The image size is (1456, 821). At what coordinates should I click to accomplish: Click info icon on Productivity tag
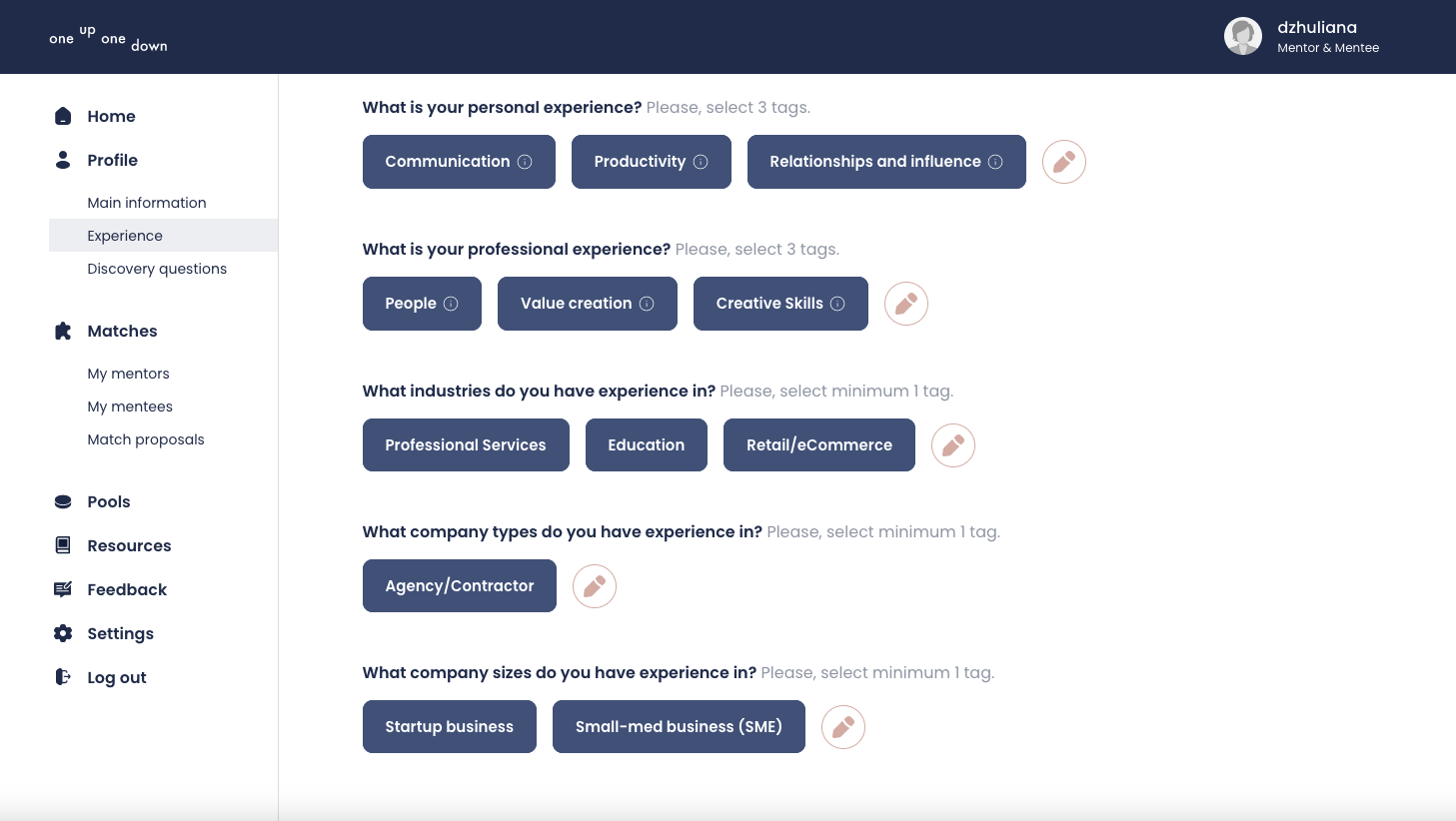(701, 162)
